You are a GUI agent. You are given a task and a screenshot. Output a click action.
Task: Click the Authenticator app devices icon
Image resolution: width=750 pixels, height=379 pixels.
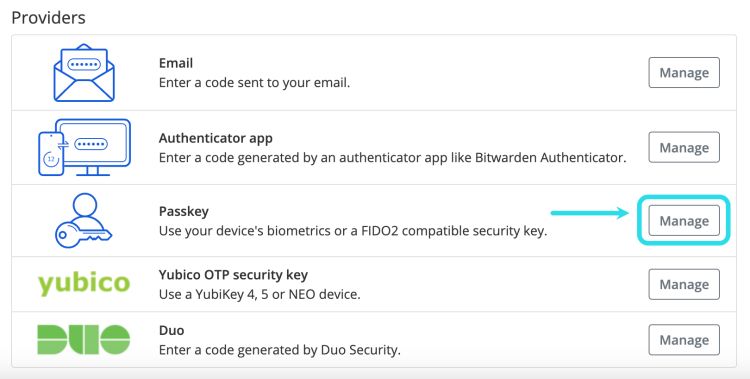tap(84, 147)
